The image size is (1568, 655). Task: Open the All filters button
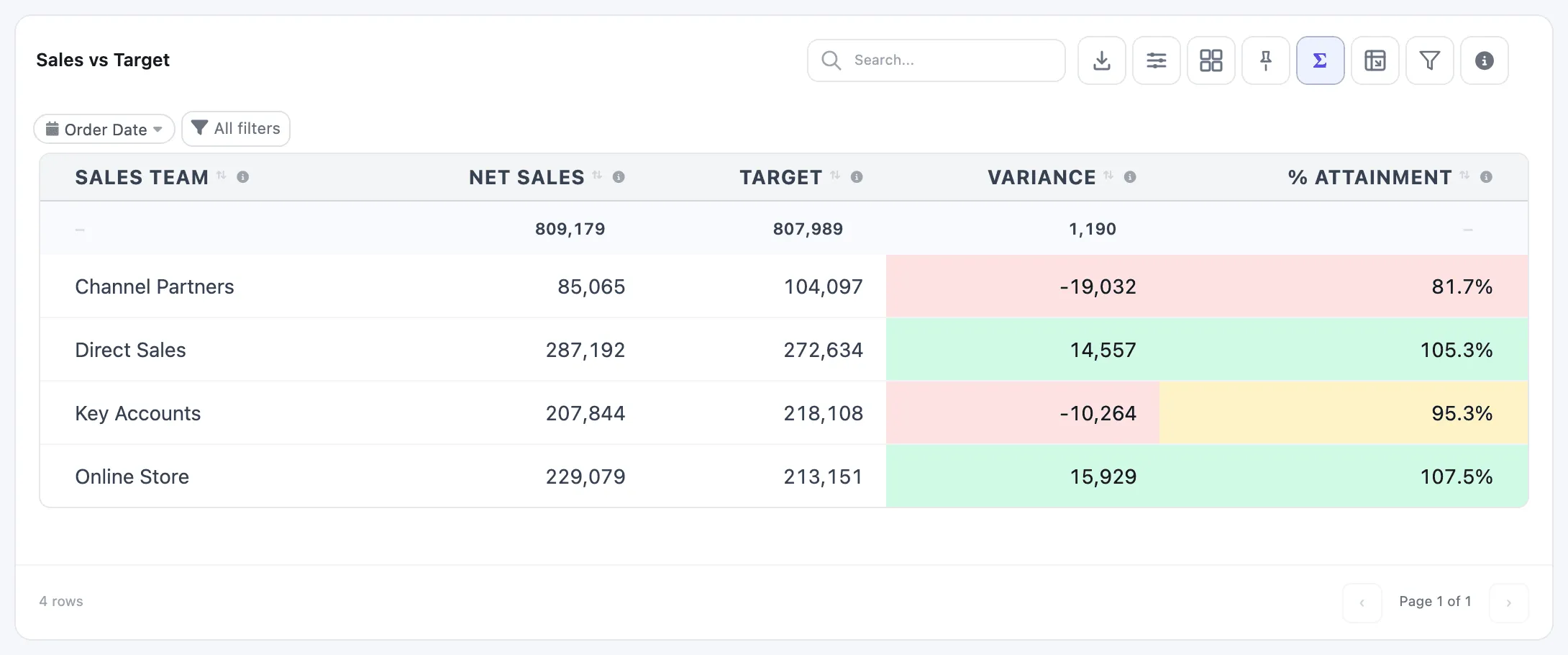click(236, 129)
